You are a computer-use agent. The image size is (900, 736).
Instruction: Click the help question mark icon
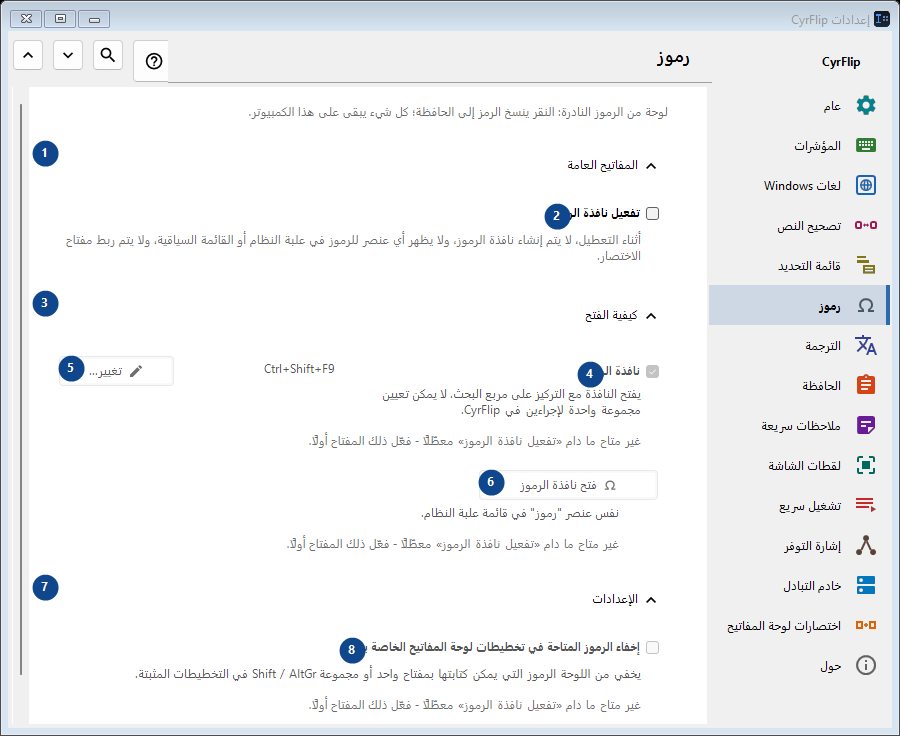click(154, 61)
